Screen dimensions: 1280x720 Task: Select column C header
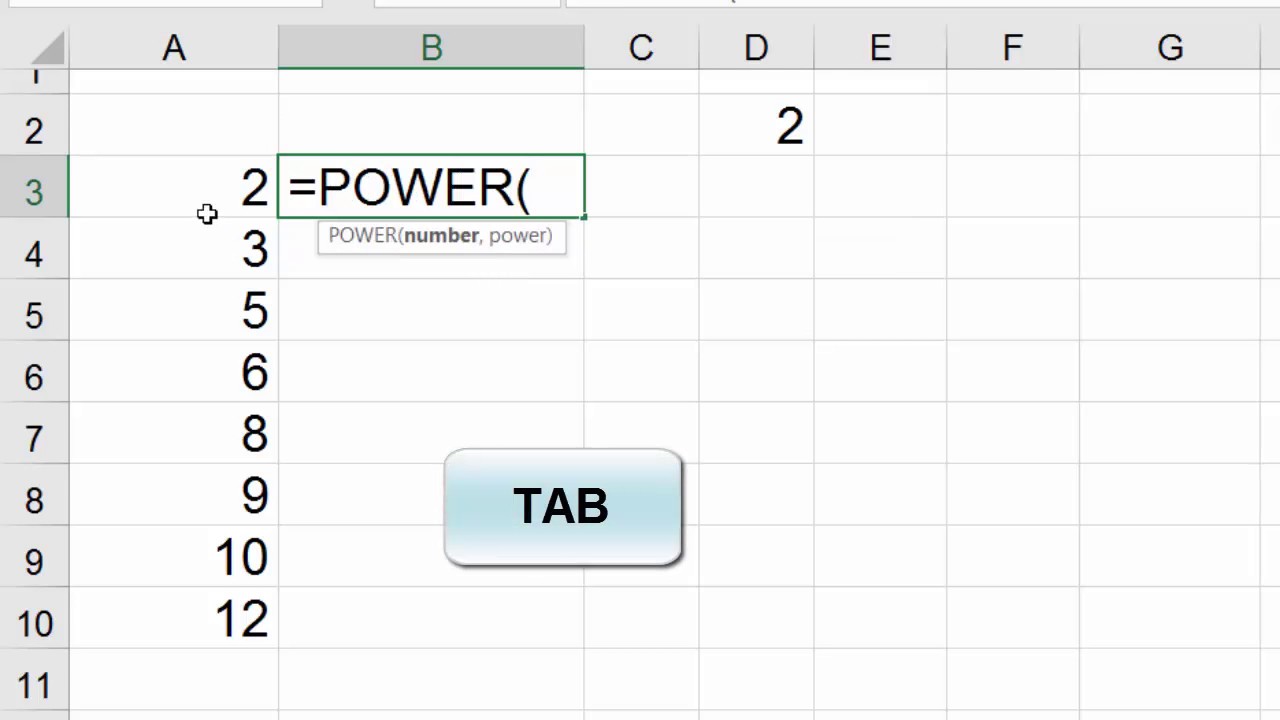[641, 48]
